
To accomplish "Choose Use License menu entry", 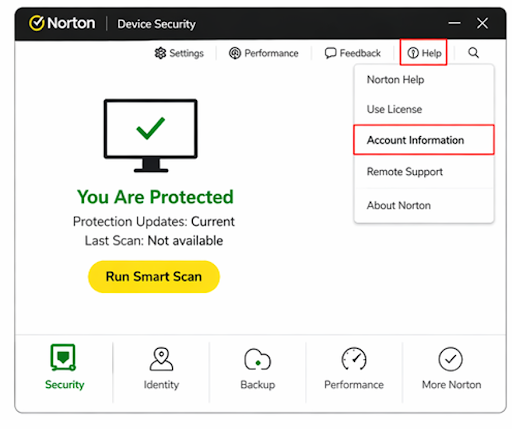I will pos(424,109).
